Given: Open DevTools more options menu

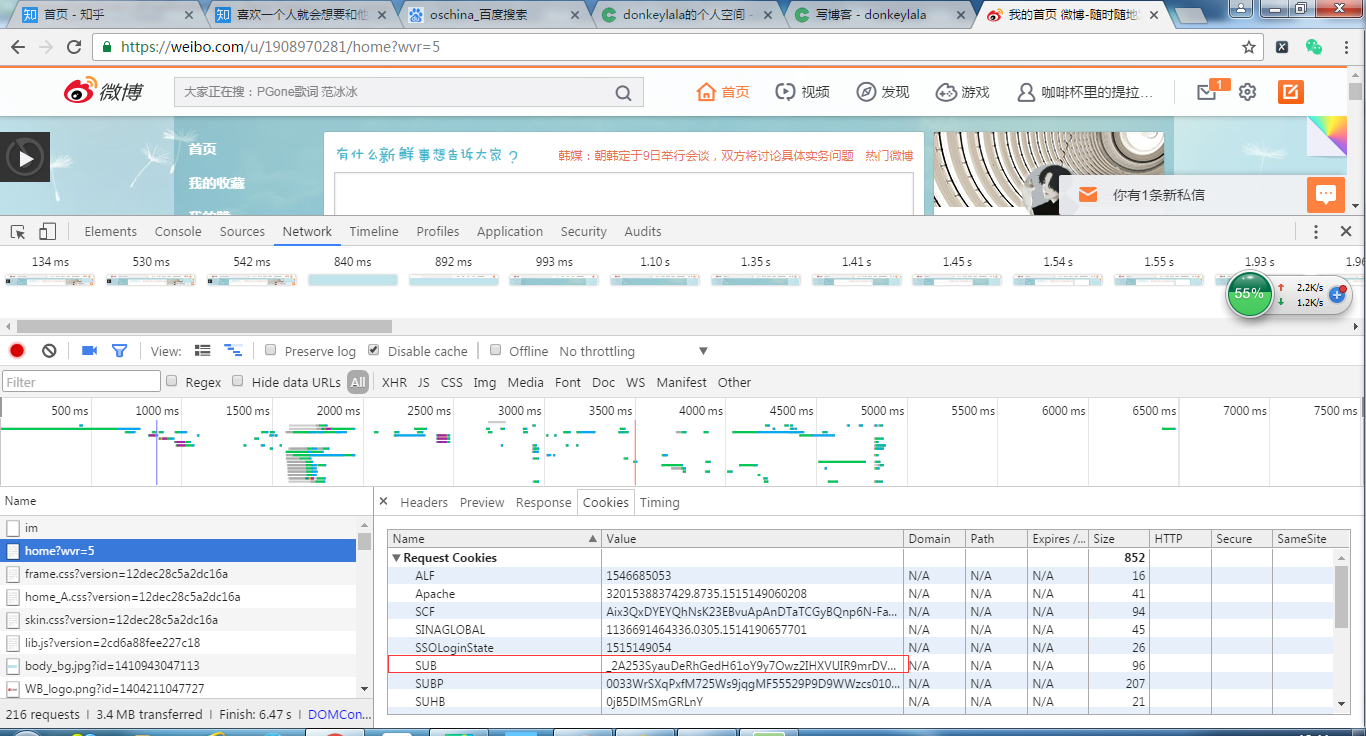Looking at the screenshot, I should 1317,231.
